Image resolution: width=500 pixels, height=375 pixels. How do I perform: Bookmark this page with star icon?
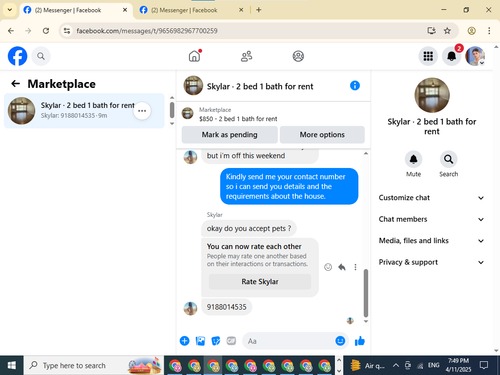point(447,31)
